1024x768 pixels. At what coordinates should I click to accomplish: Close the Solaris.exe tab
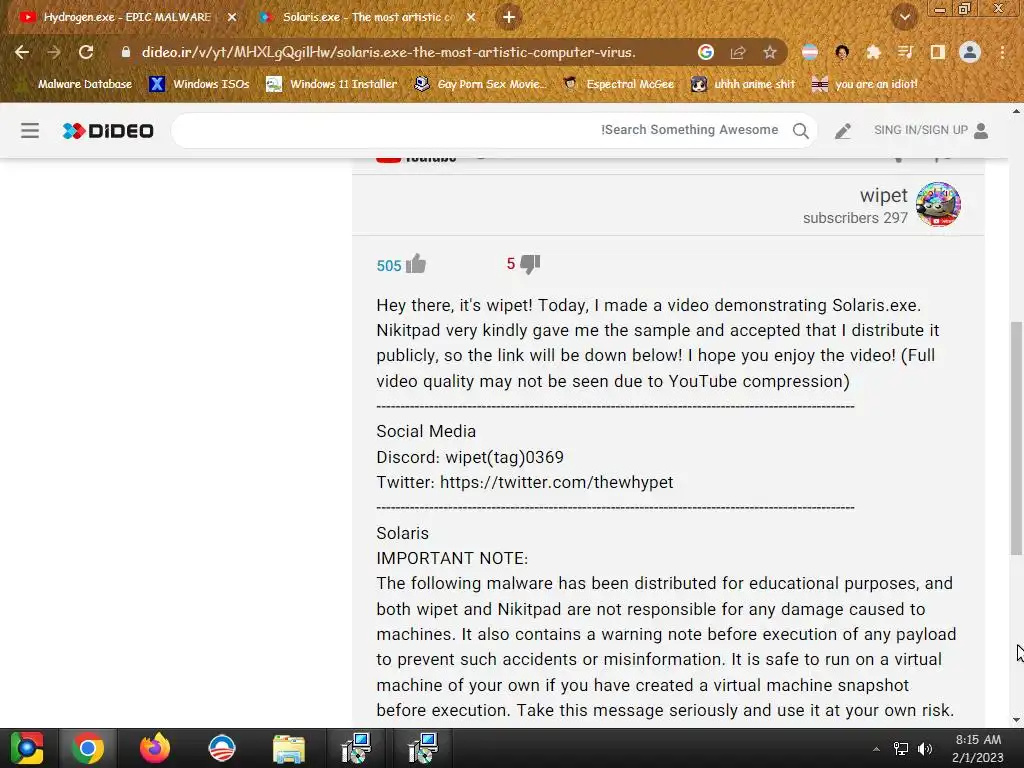tap(471, 18)
